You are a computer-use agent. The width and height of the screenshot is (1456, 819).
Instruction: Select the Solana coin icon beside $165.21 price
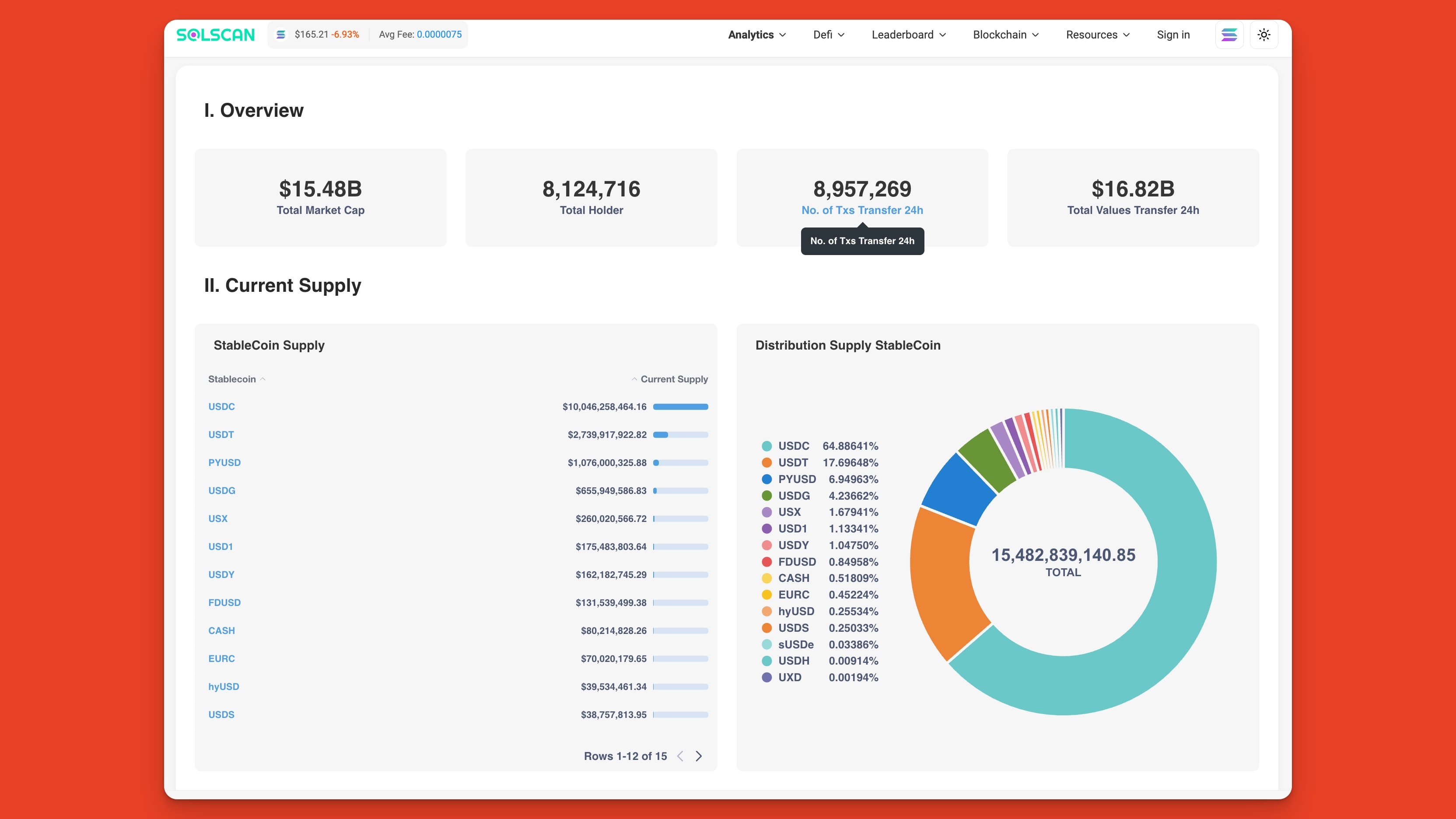click(x=281, y=35)
